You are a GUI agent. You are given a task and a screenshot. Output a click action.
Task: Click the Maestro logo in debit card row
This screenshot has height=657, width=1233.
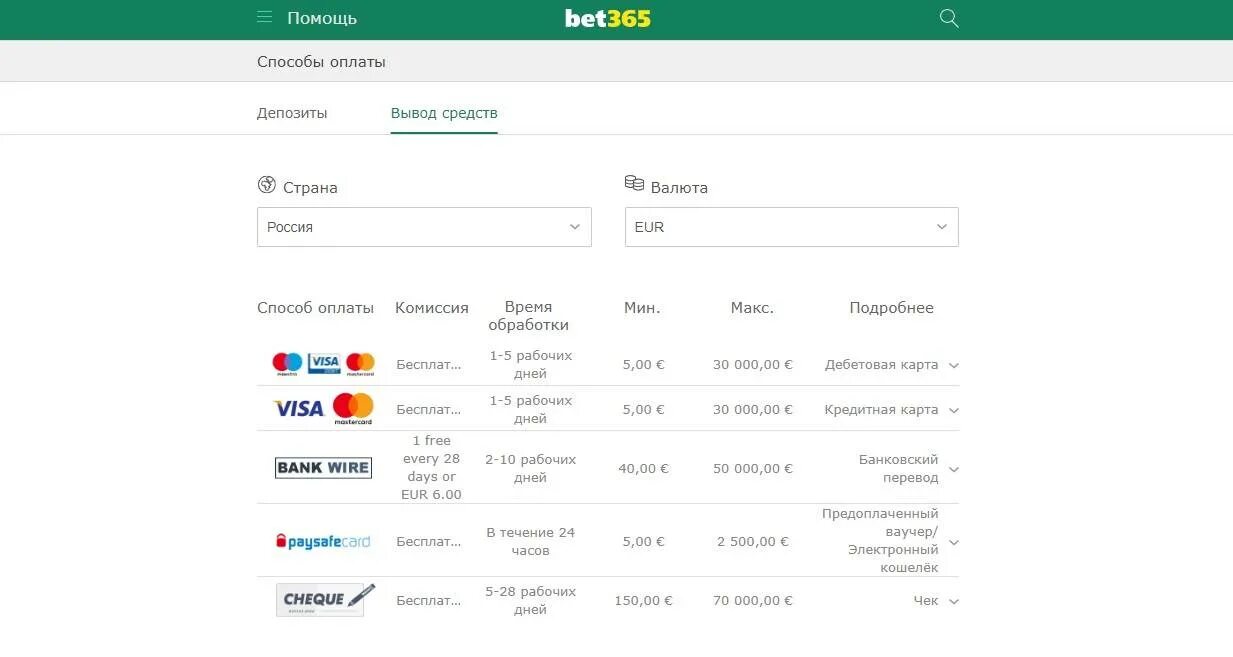point(287,364)
